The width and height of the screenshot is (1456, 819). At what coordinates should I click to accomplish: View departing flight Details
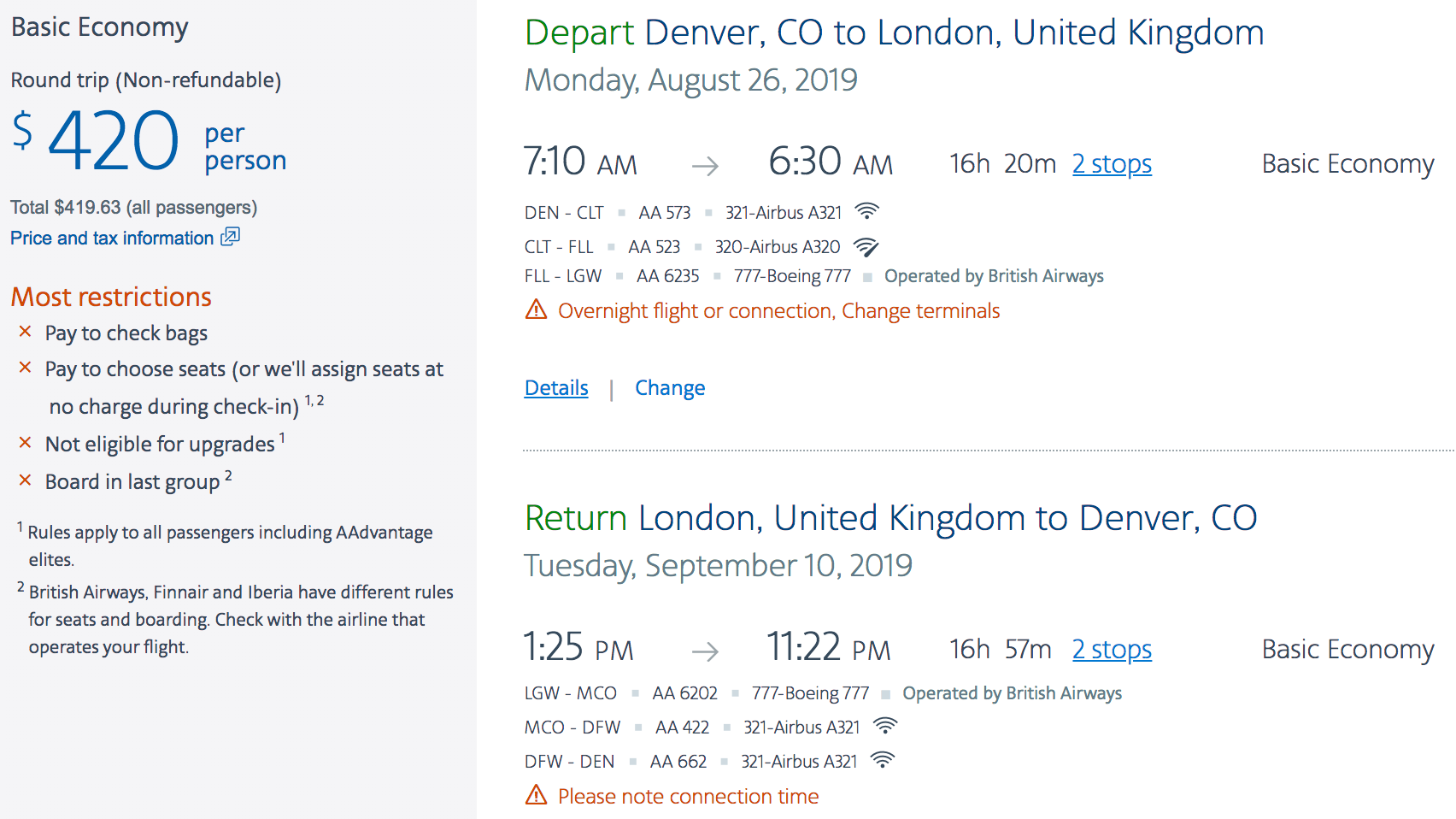coord(556,388)
